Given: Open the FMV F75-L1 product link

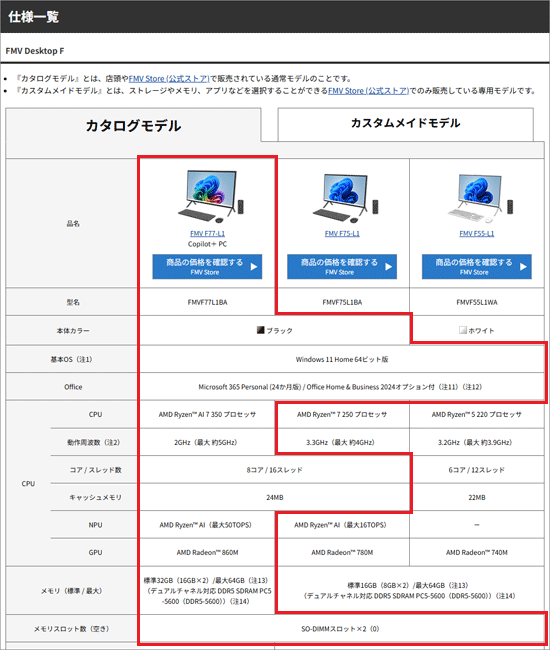Looking at the screenshot, I should pyautogui.click(x=342, y=233).
